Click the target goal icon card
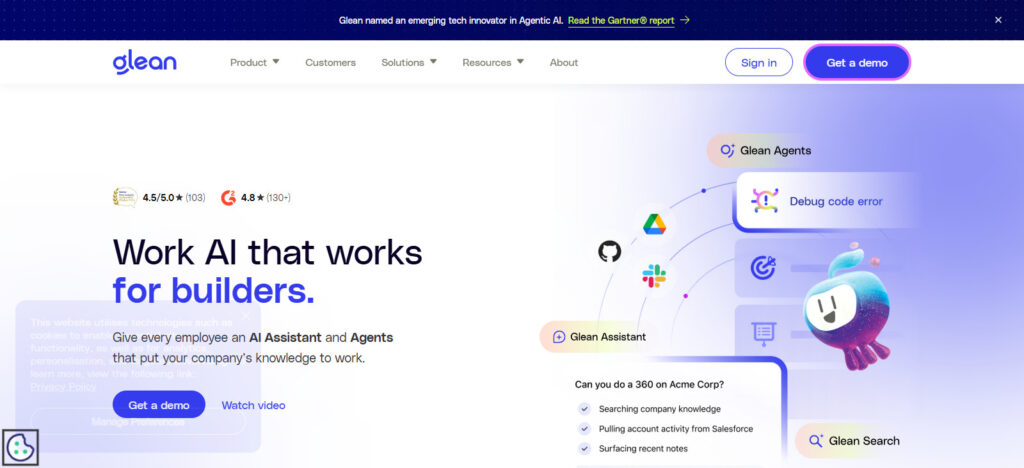The width and height of the screenshot is (1024, 468). [x=762, y=268]
